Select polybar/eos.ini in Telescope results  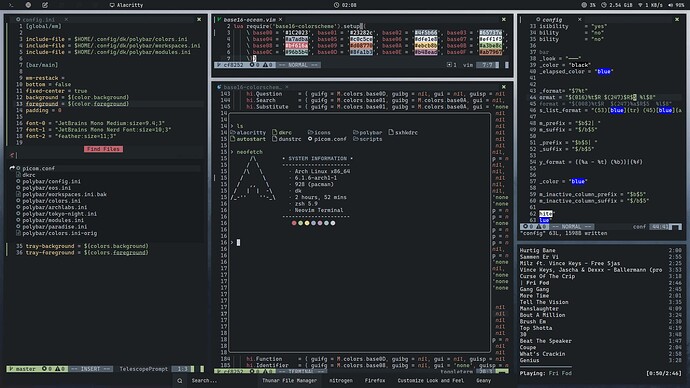[x=47, y=188]
